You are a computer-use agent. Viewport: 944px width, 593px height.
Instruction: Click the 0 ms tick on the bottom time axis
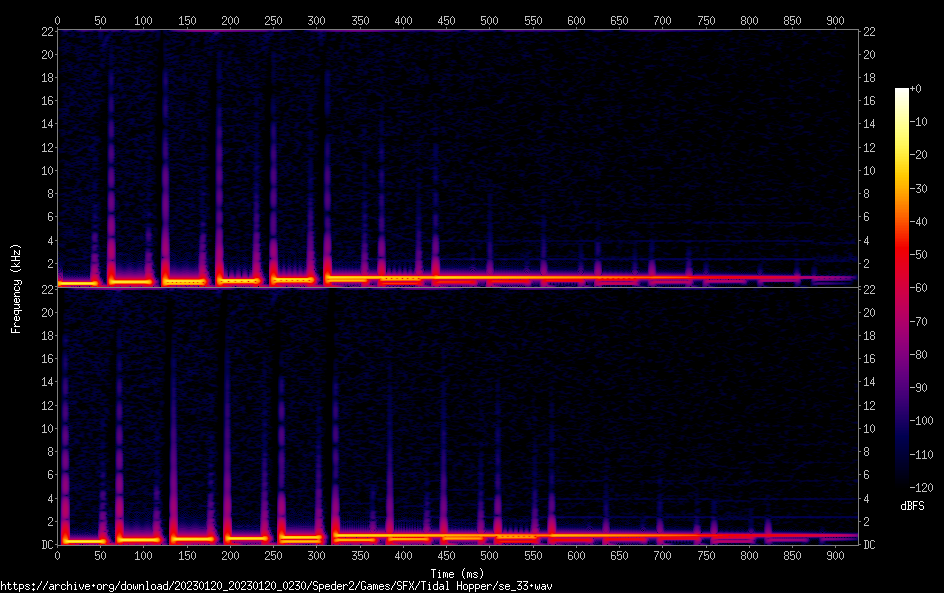[x=58, y=555]
